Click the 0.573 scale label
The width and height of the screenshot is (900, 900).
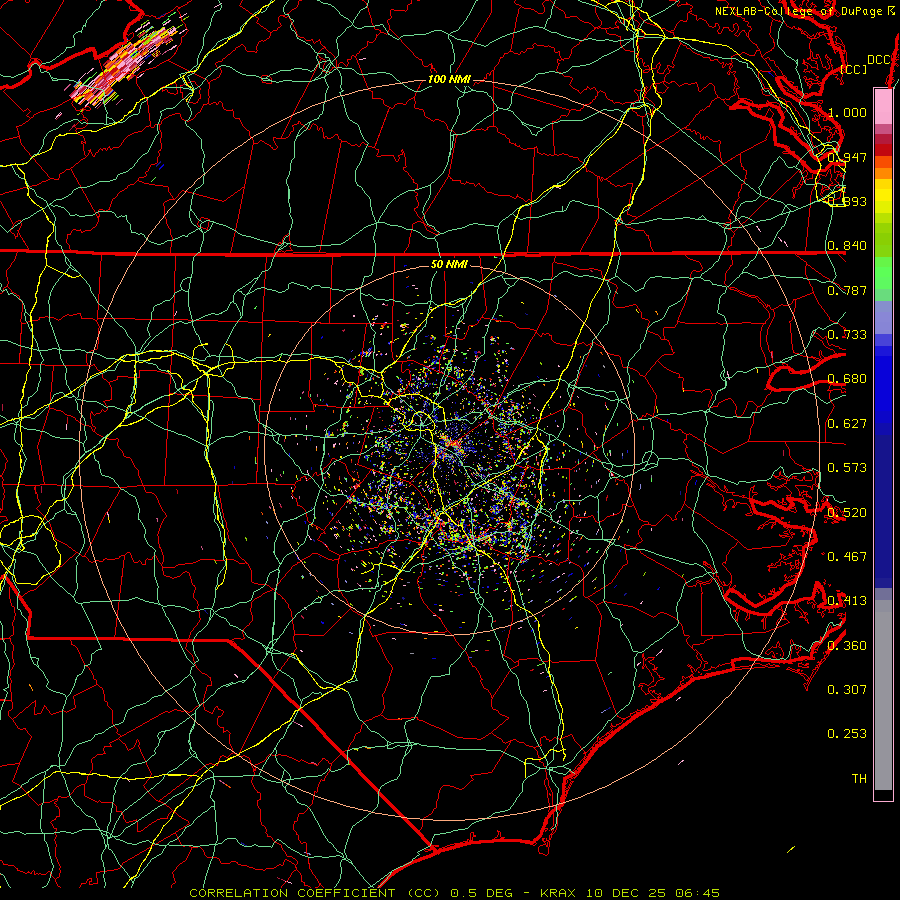847,468
